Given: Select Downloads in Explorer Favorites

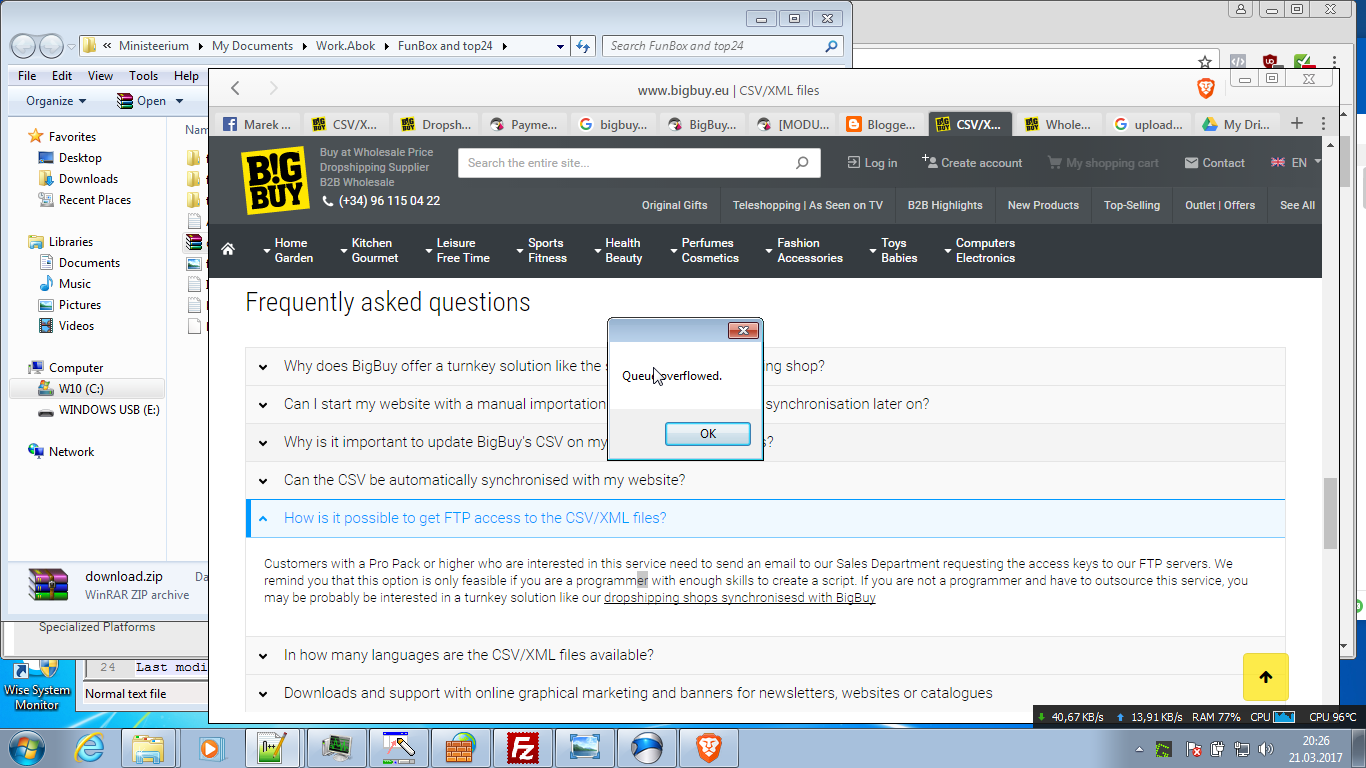Looking at the screenshot, I should (x=88, y=179).
